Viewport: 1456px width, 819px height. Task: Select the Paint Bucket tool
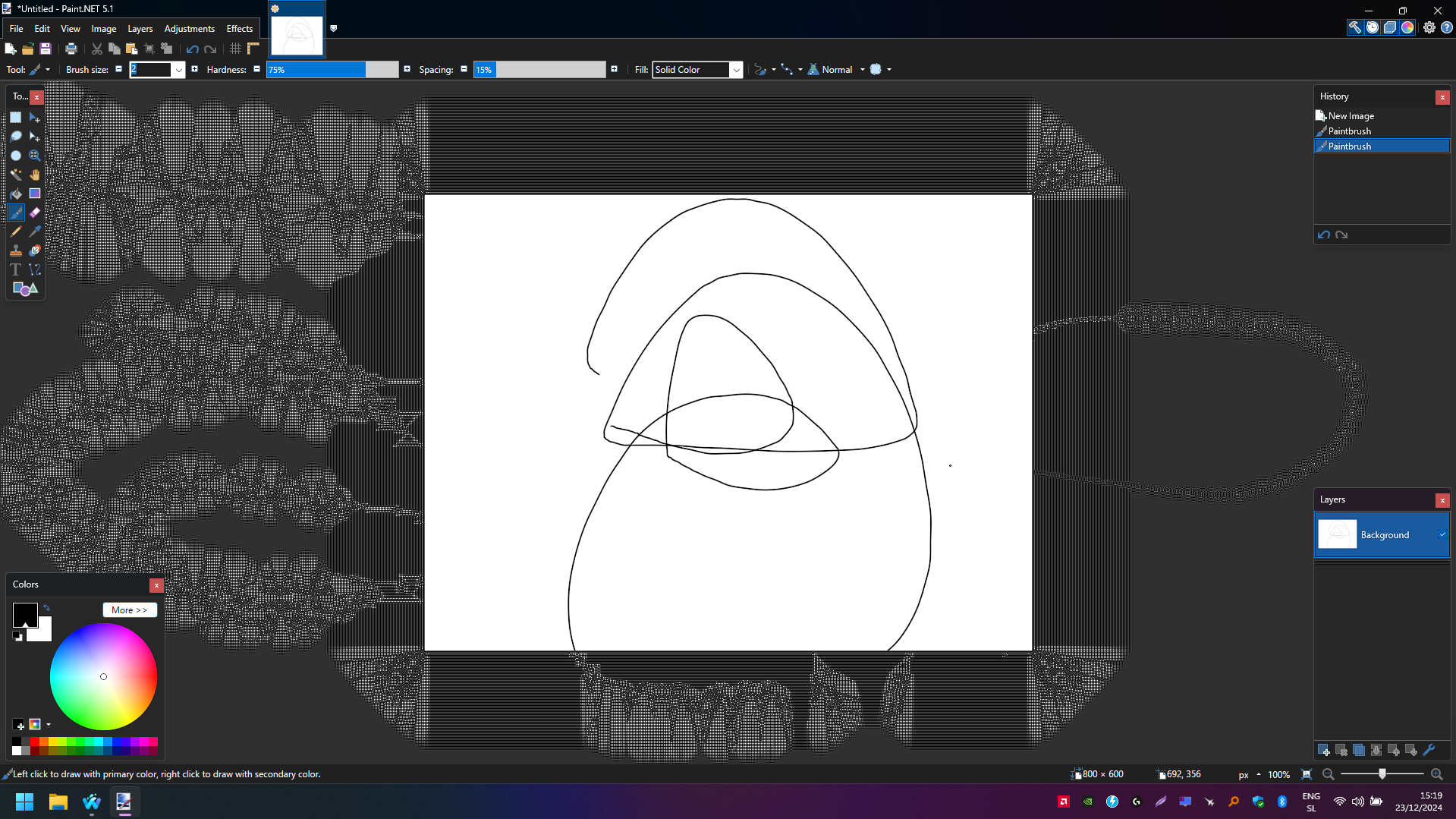(x=16, y=194)
